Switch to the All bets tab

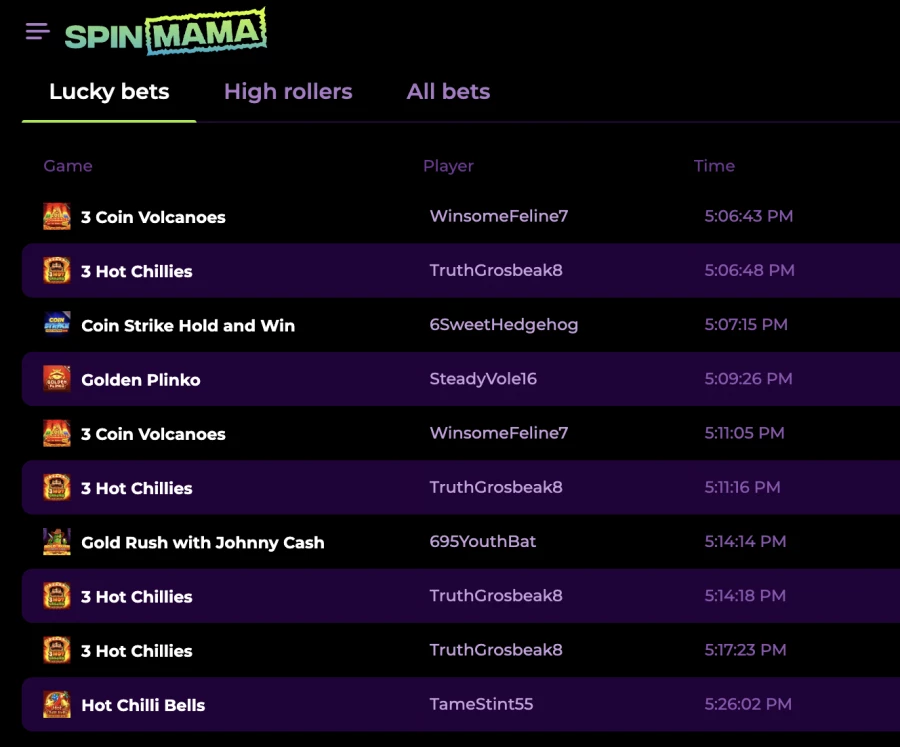coord(448,92)
